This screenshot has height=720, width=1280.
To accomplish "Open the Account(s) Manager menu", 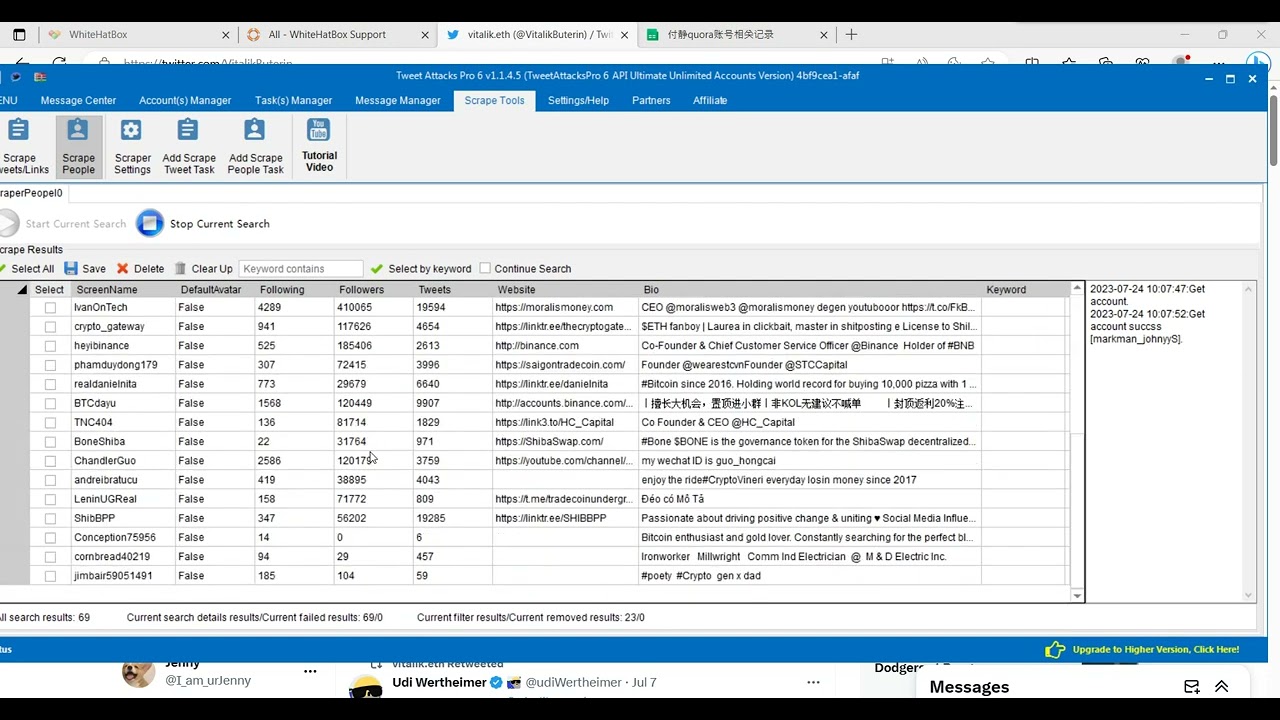I will click(185, 100).
